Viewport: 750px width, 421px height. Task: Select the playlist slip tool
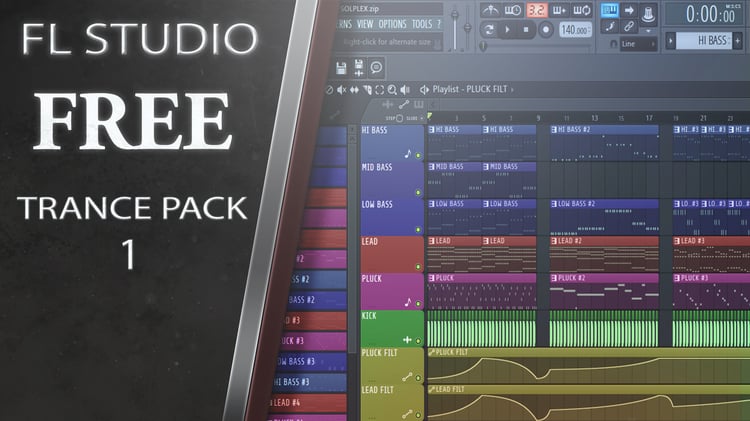click(x=354, y=90)
